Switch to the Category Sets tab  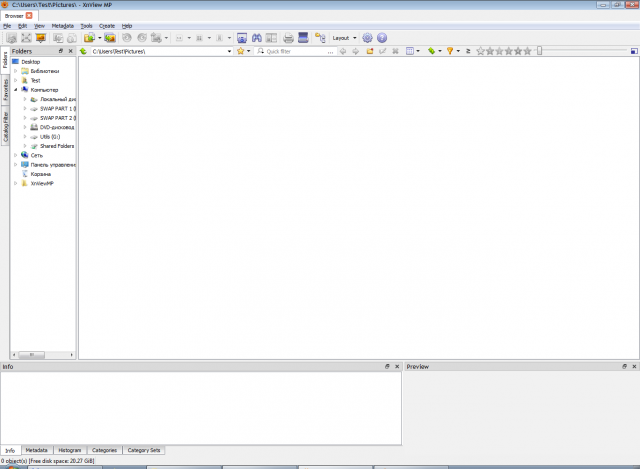pos(144,450)
